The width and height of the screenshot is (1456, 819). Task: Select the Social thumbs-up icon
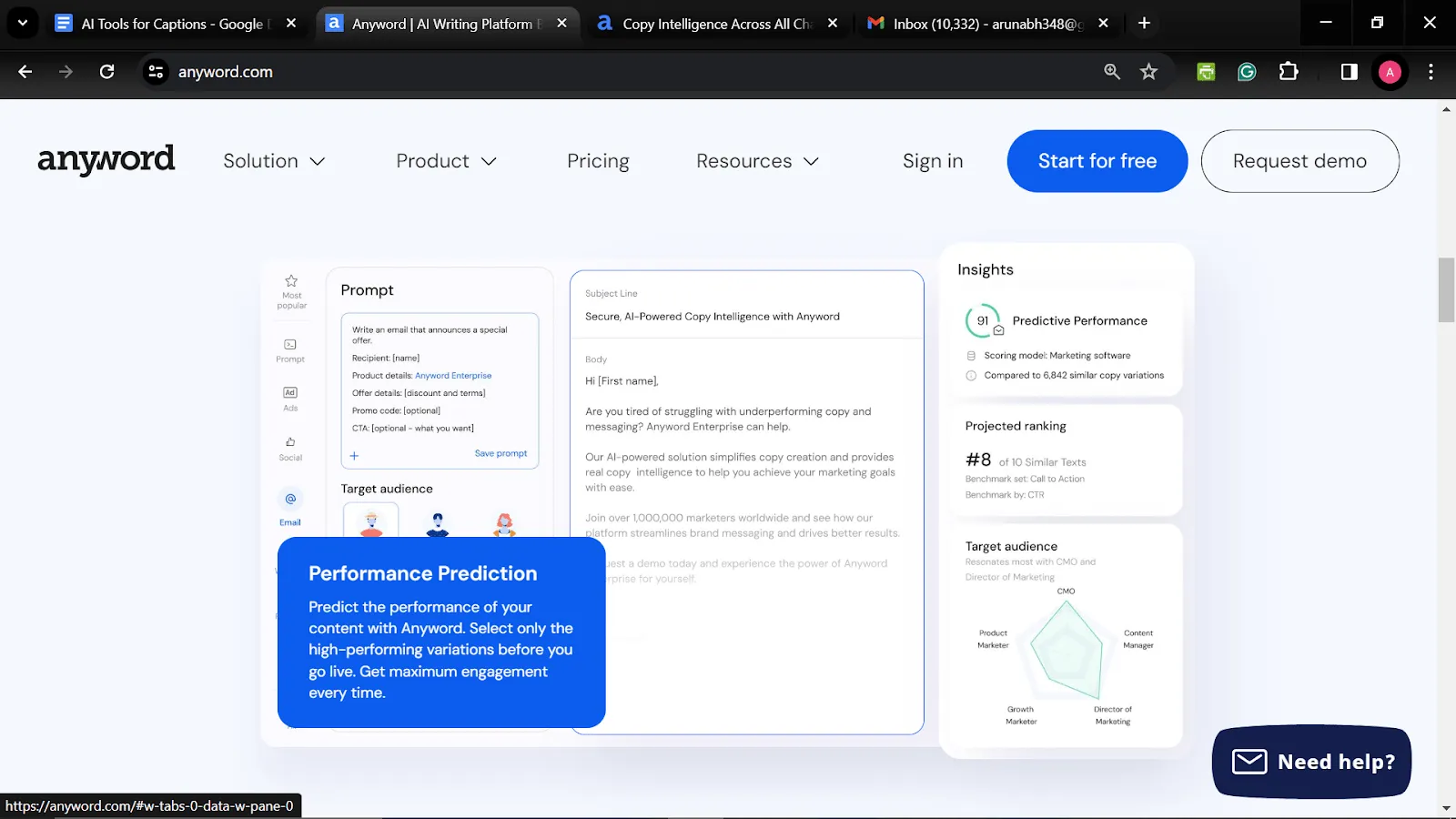click(x=290, y=442)
